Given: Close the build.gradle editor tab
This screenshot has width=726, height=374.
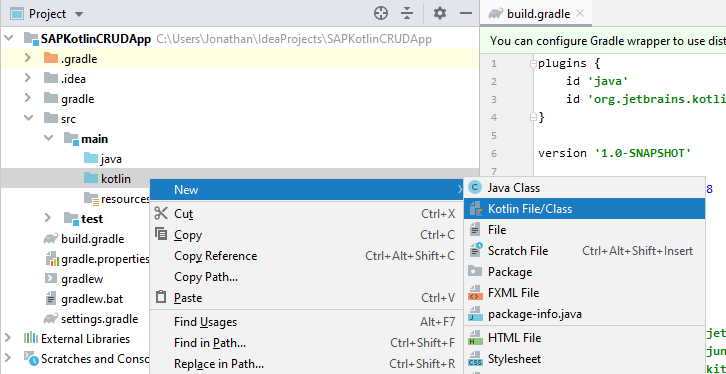Looking at the screenshot, I should (580, 13).
